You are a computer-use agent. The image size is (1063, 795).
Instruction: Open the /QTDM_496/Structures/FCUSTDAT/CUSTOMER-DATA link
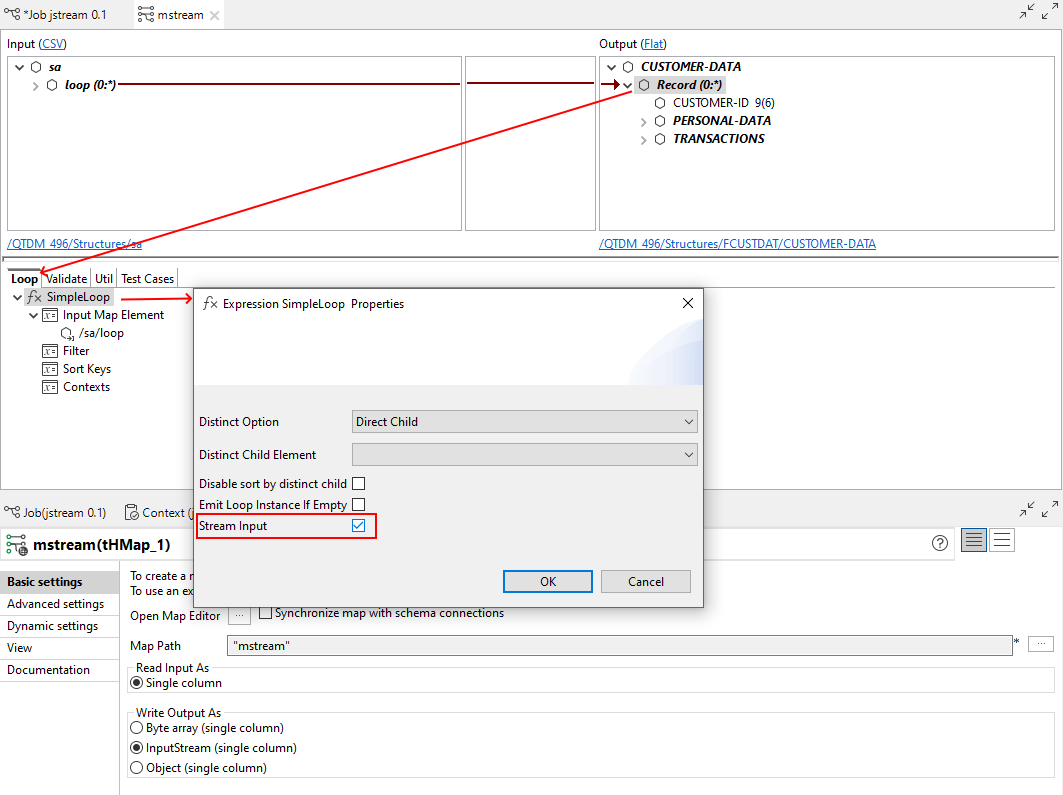[x=738, y=243]
